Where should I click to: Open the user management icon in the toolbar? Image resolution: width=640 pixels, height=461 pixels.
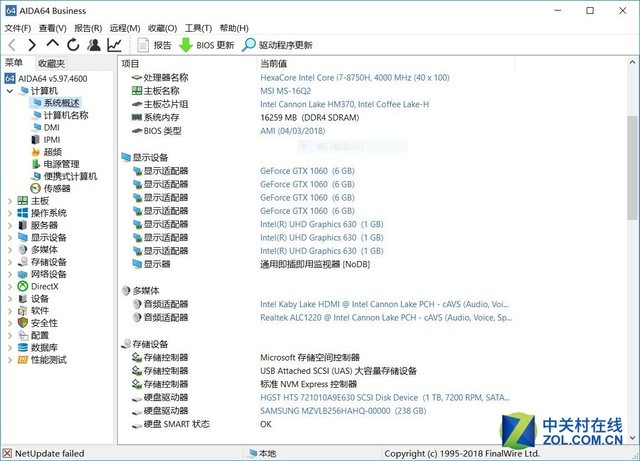(94, 45)
